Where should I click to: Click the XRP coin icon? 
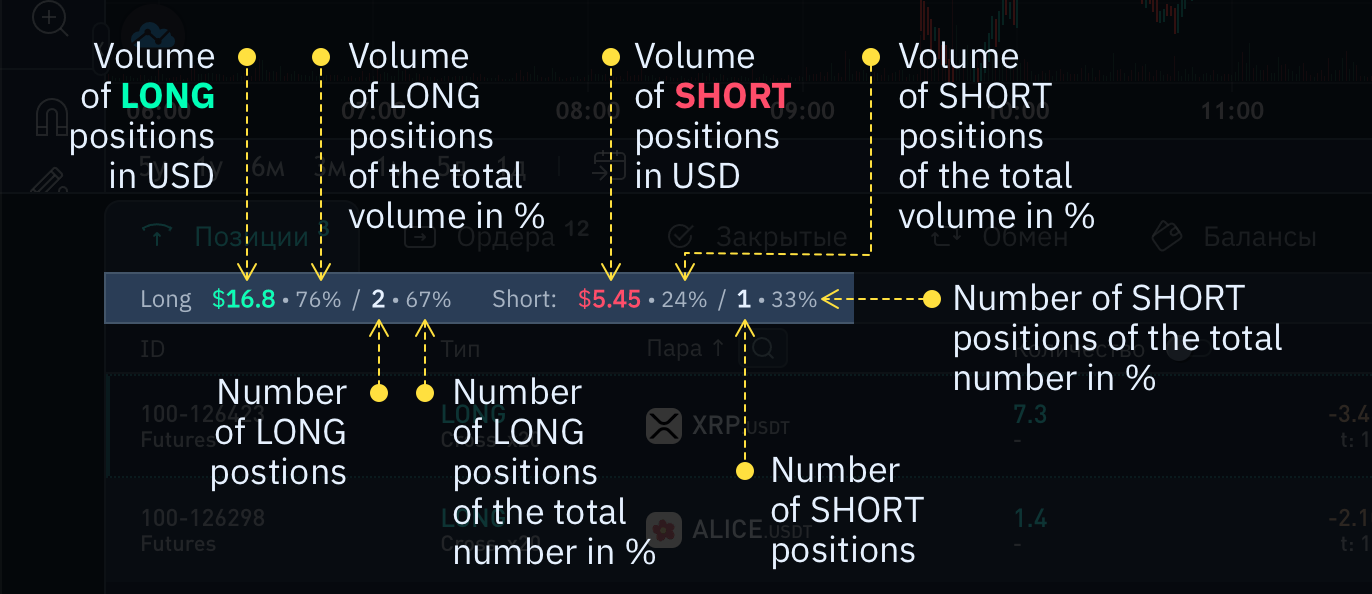click(664, 426)
